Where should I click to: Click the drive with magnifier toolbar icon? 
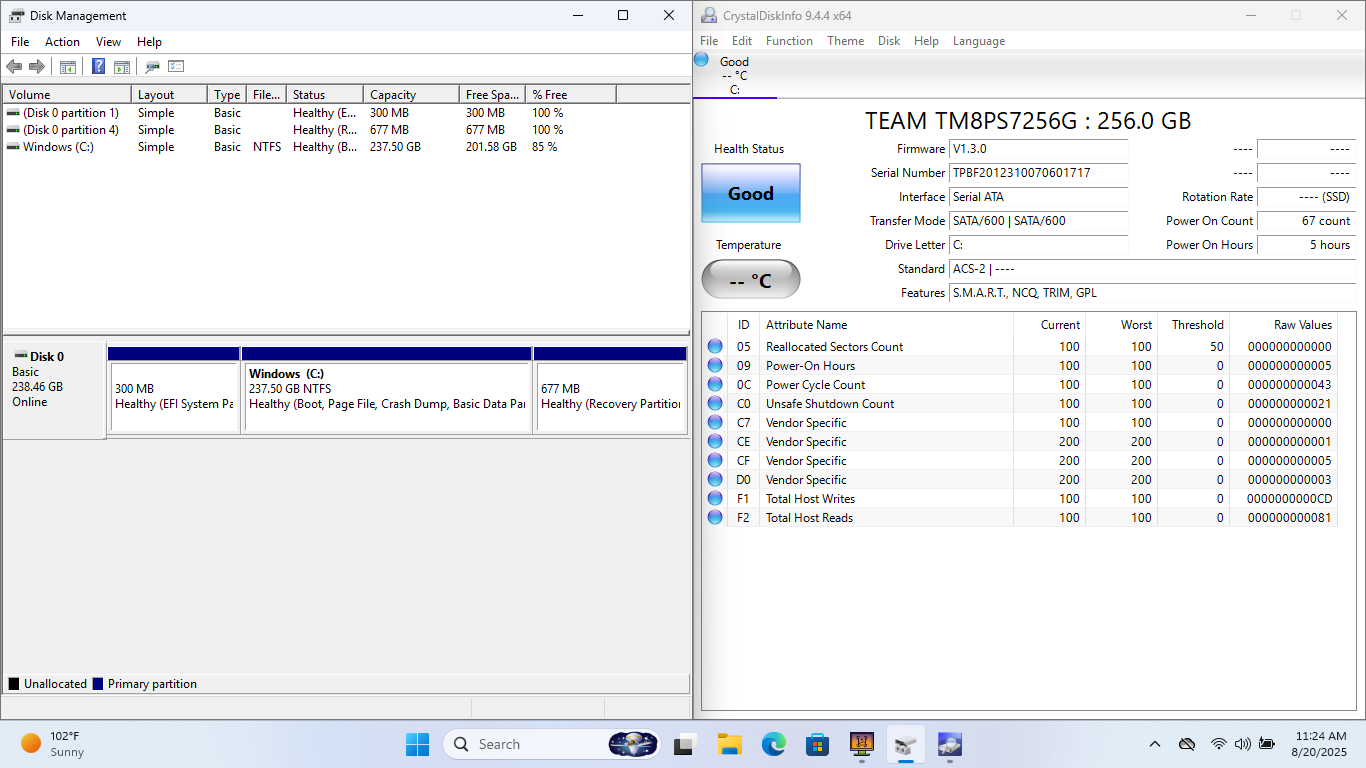[152, 67]
